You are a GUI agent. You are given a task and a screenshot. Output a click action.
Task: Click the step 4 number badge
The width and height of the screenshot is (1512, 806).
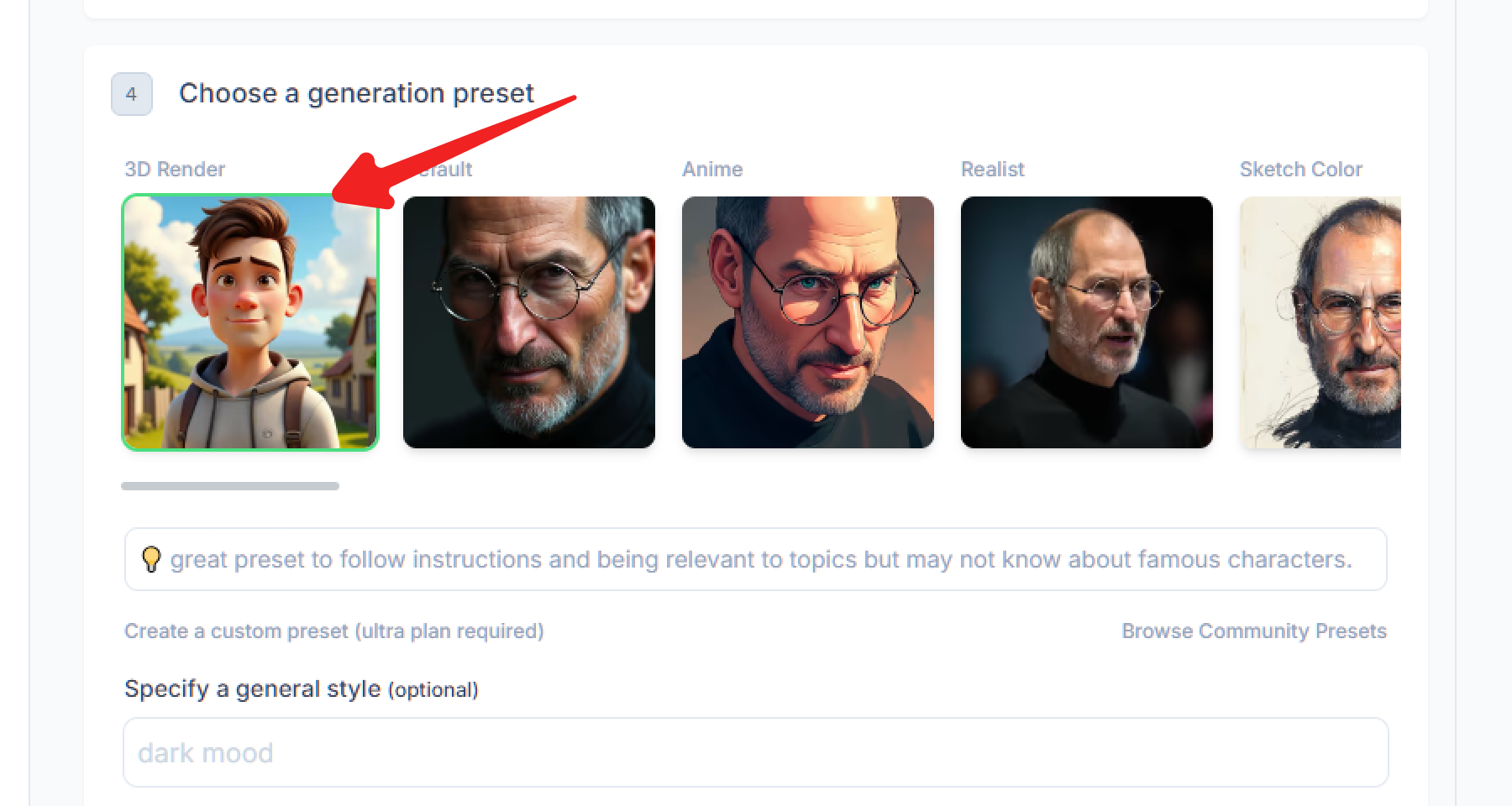(x=131, y=94)
